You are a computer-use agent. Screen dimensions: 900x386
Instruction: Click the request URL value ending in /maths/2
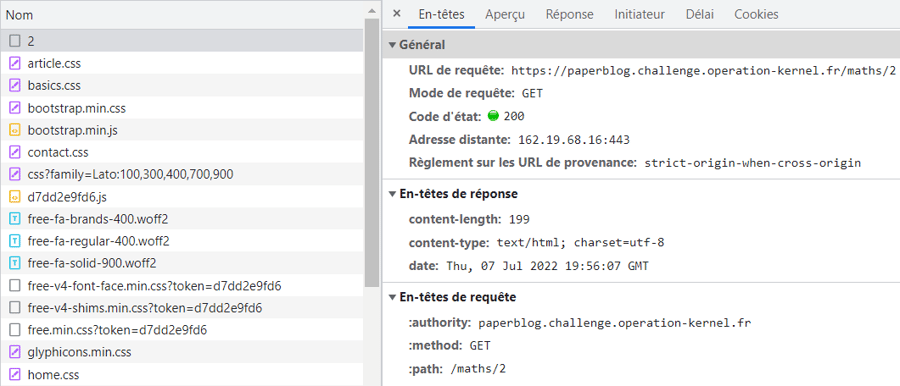coord(704,71)
